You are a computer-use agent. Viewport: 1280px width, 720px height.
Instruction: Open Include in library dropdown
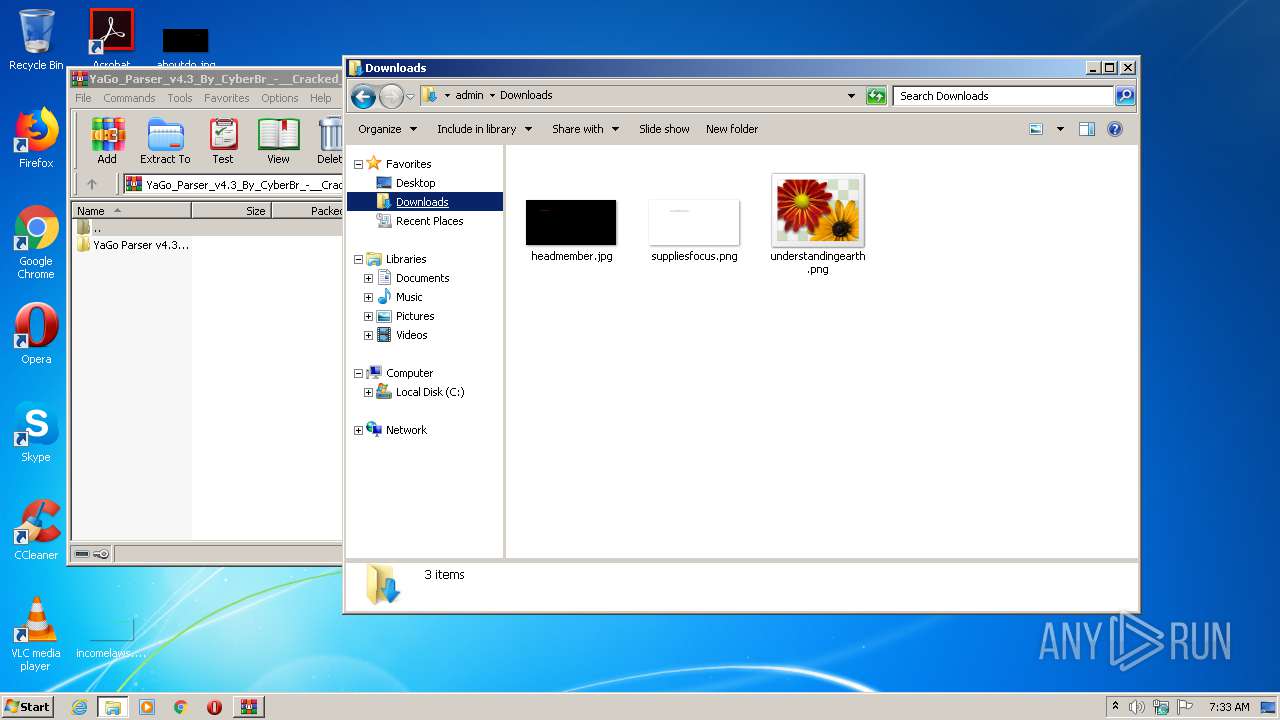(484, 129)
